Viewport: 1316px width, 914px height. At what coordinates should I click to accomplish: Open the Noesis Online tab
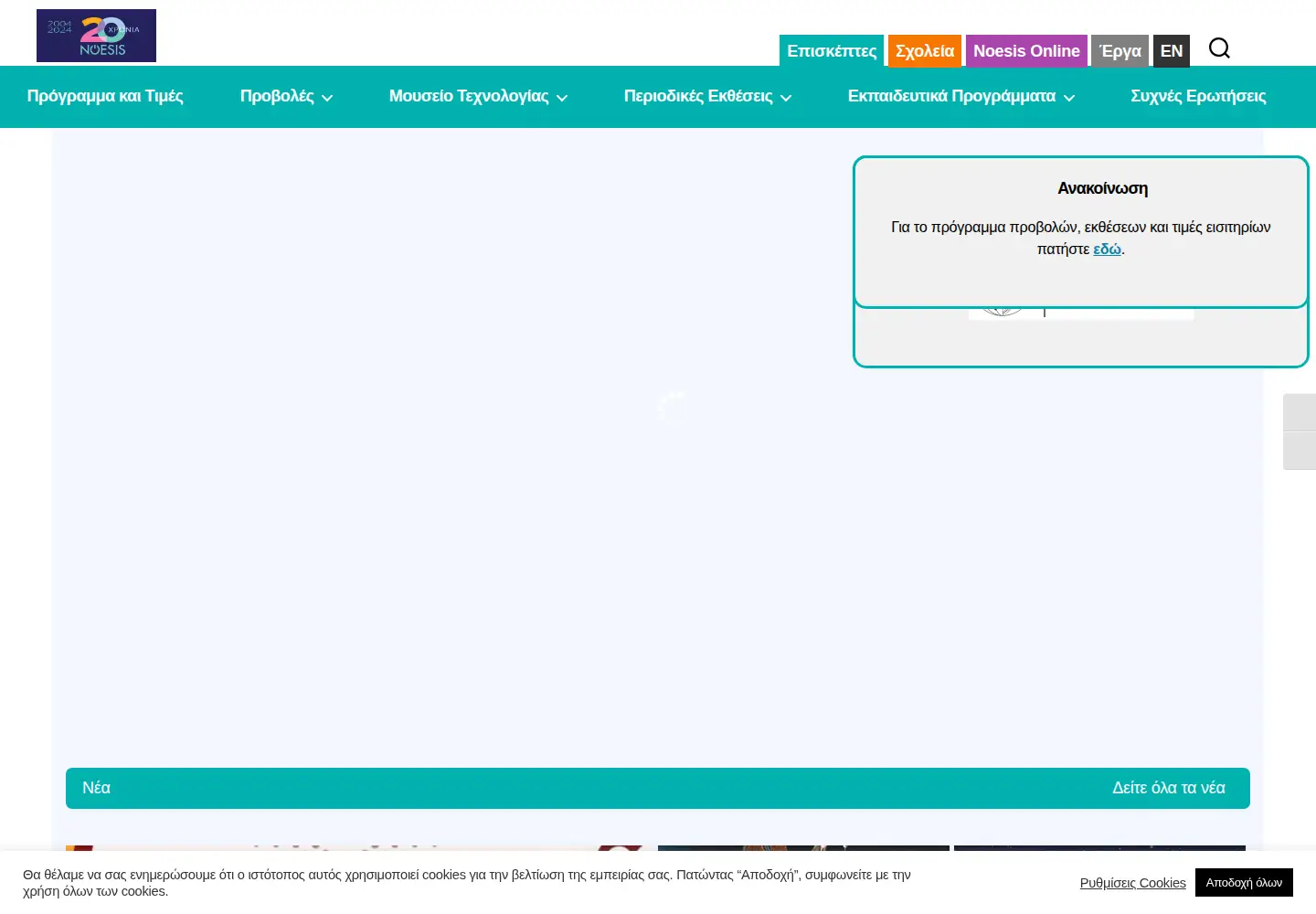tap(1026, 51)
